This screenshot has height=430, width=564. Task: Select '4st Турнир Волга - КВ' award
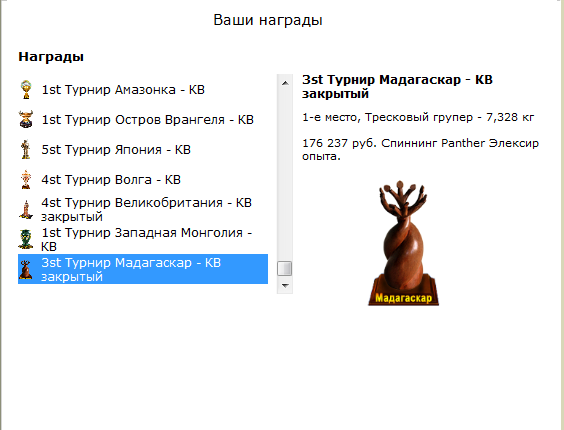pos(143,179)
